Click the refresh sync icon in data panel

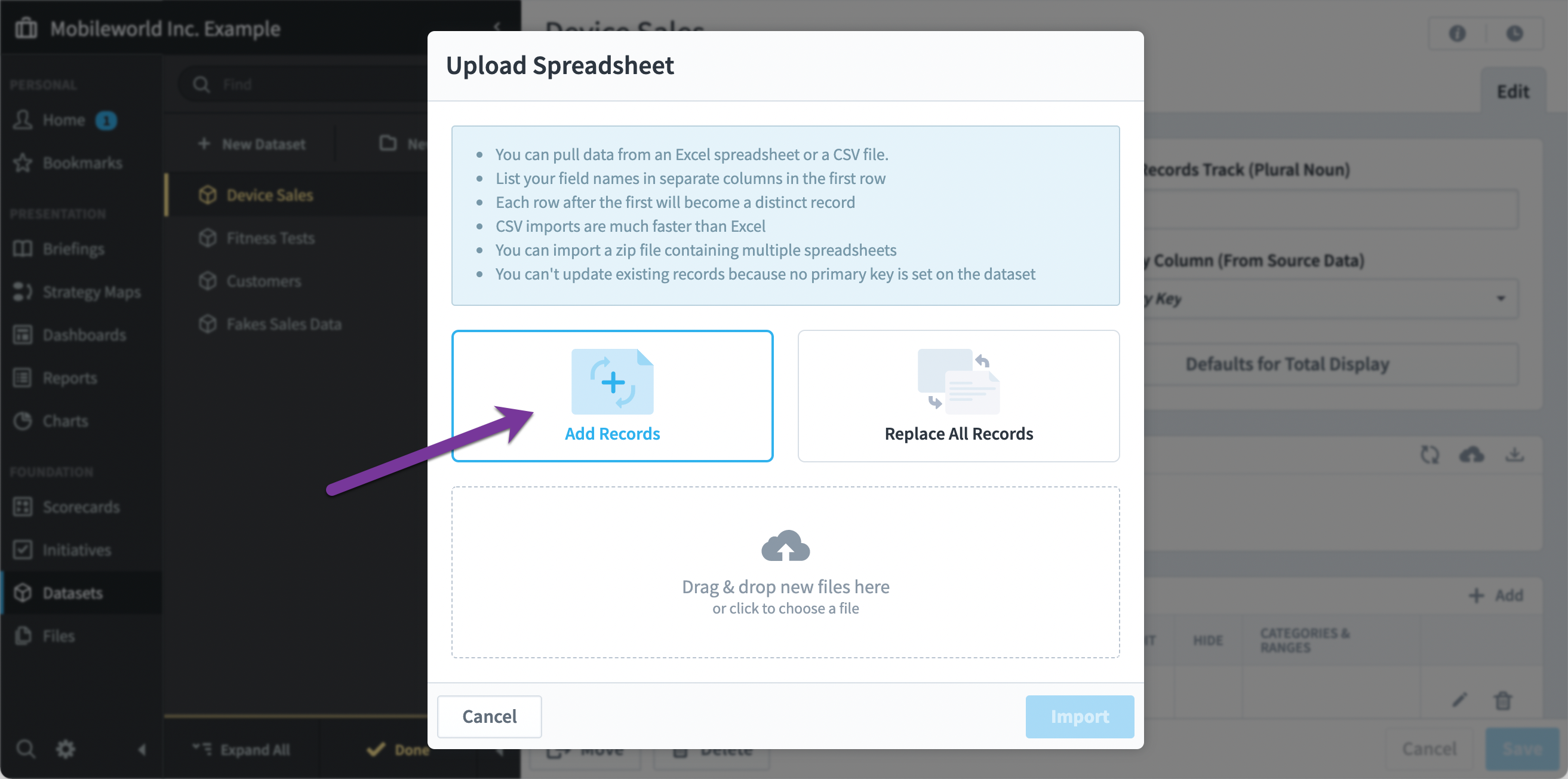pyautogui.click(x=1429, y=455)
